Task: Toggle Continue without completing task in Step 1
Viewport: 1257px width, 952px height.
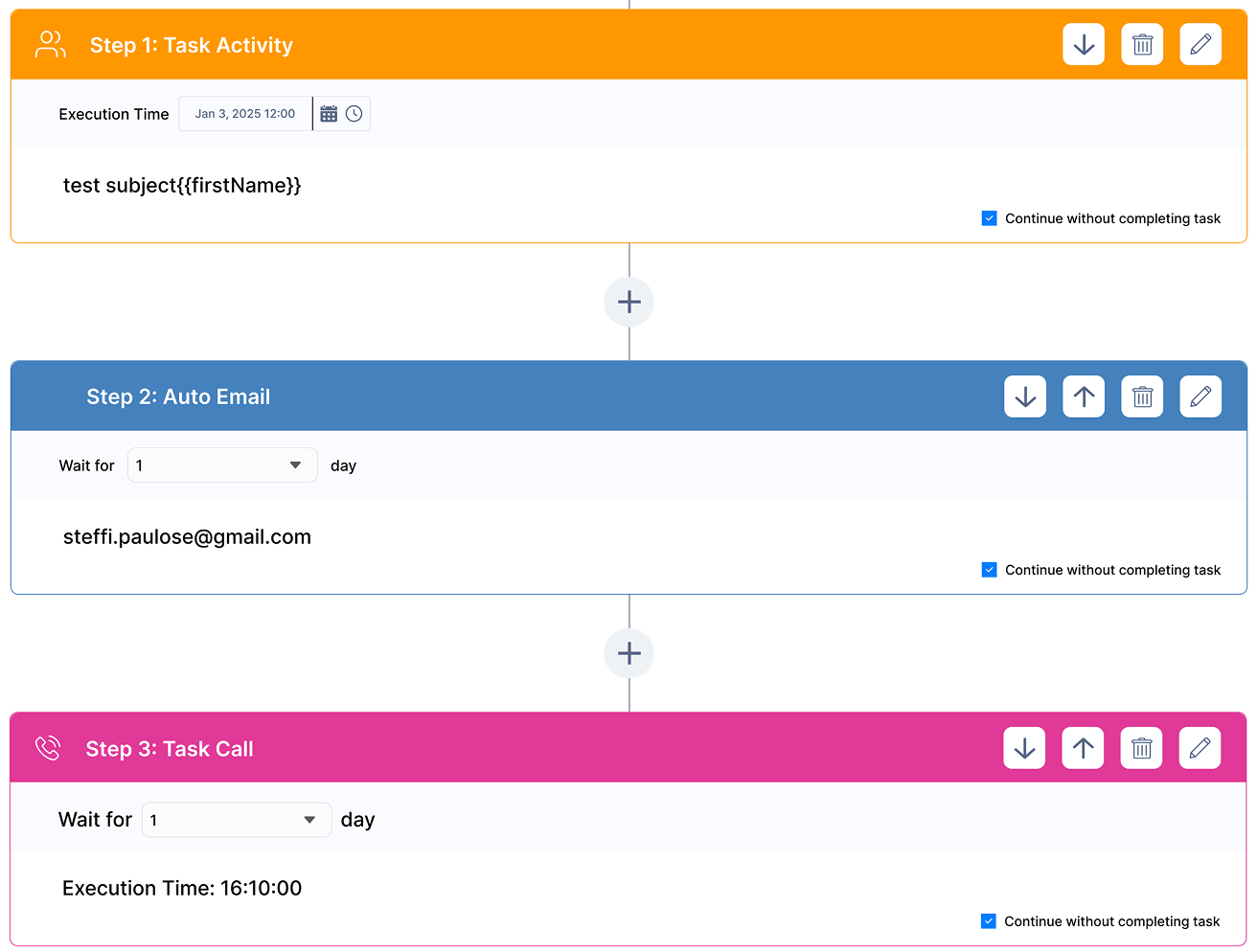Action: point(989,218)
